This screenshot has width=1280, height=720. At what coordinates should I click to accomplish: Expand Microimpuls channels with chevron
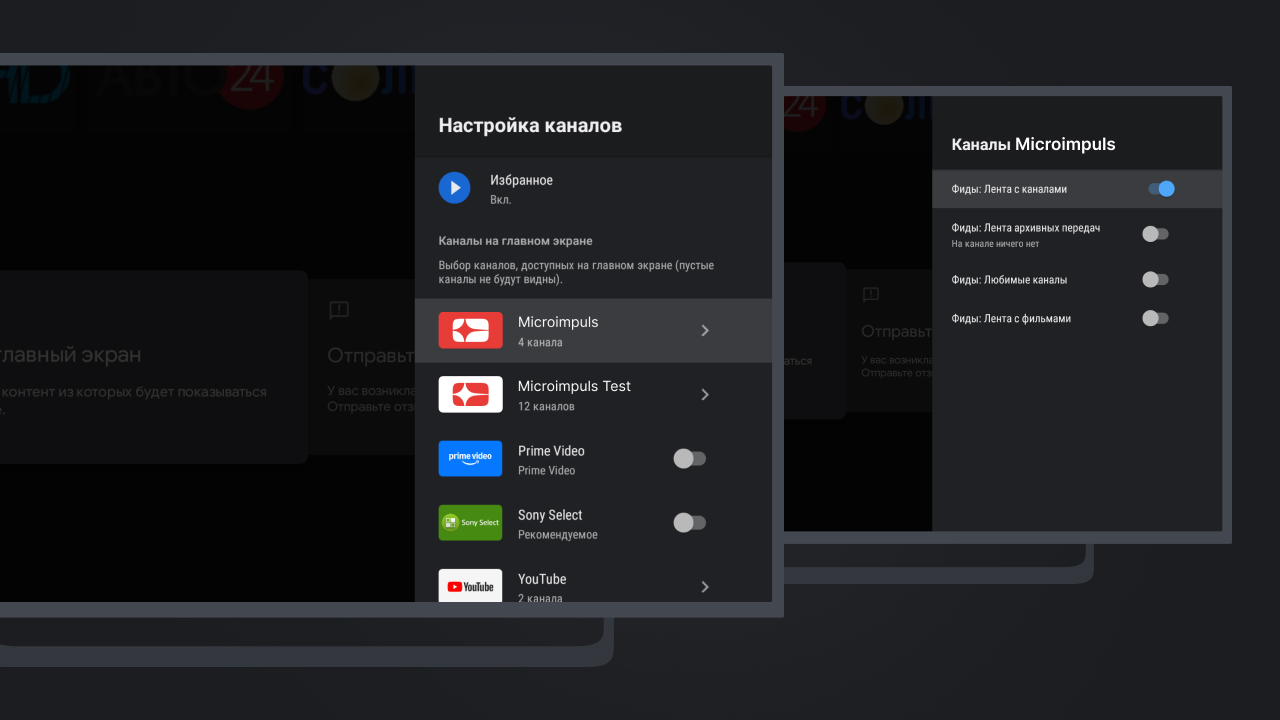click(705, 330)
